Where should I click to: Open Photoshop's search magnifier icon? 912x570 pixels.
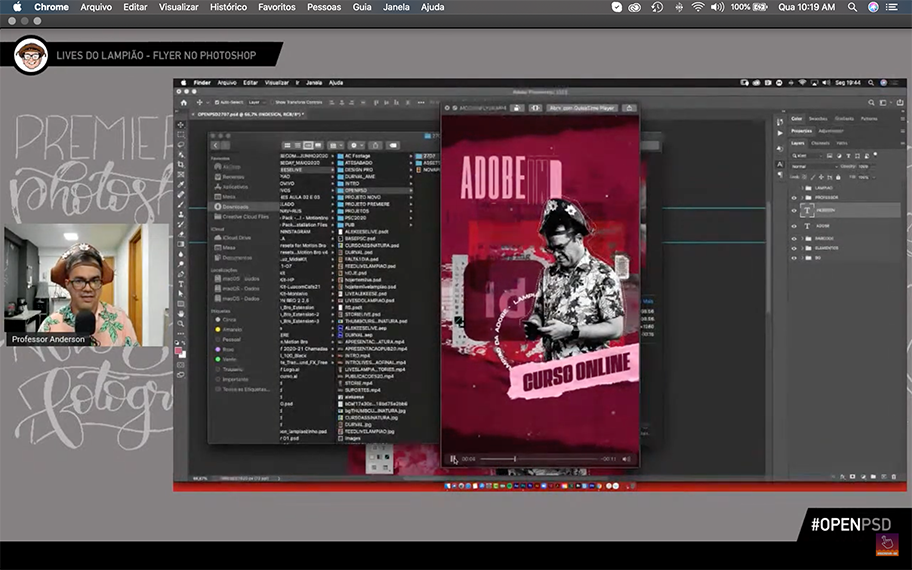[x=871, y=102]
